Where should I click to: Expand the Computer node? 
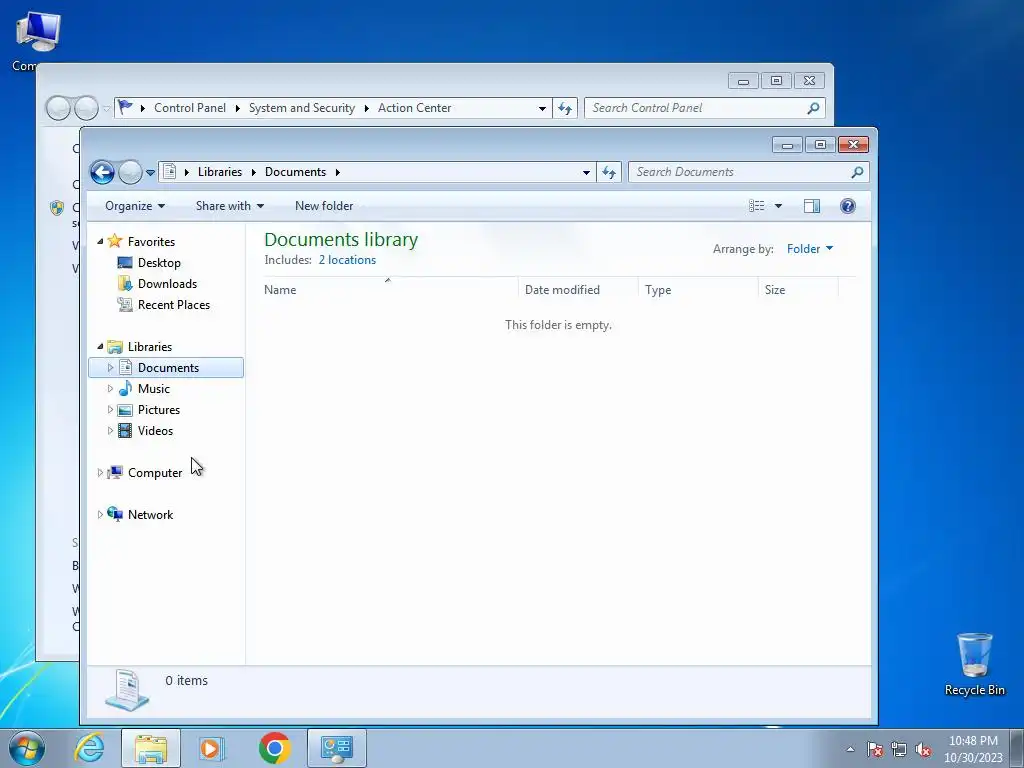(x=100, y=472)
